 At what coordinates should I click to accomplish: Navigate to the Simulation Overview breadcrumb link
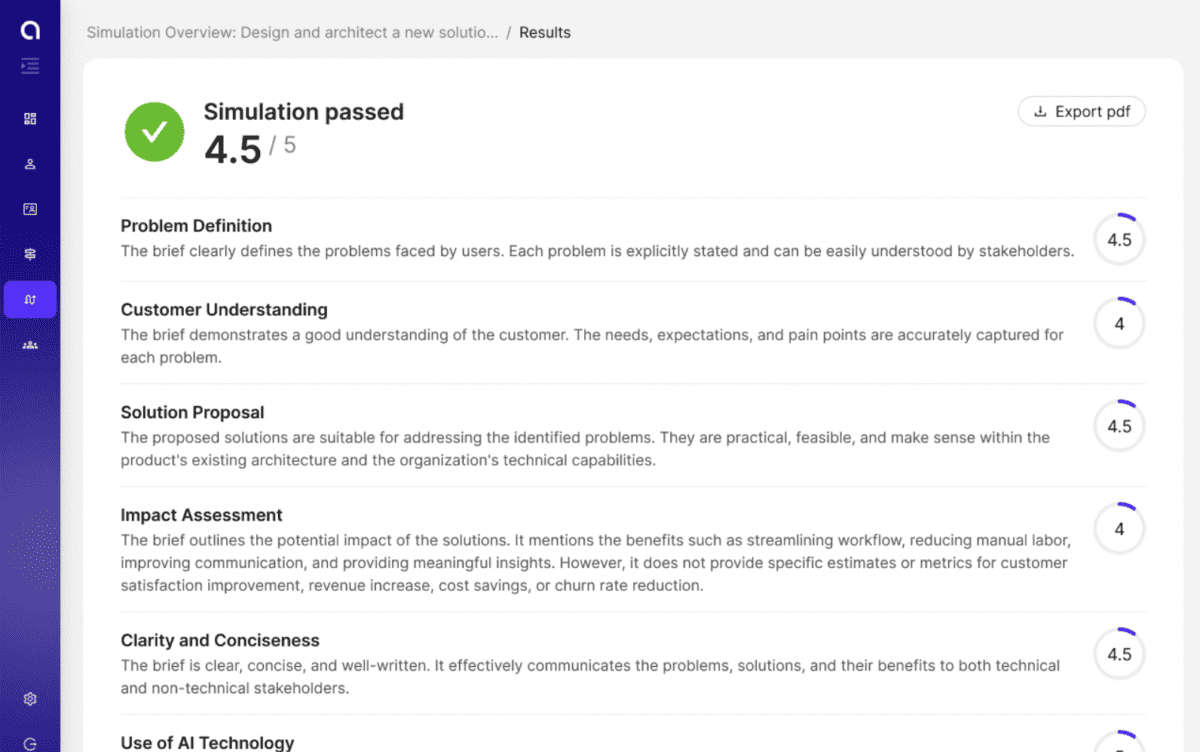pyautogui.click(x=292, y=32)
